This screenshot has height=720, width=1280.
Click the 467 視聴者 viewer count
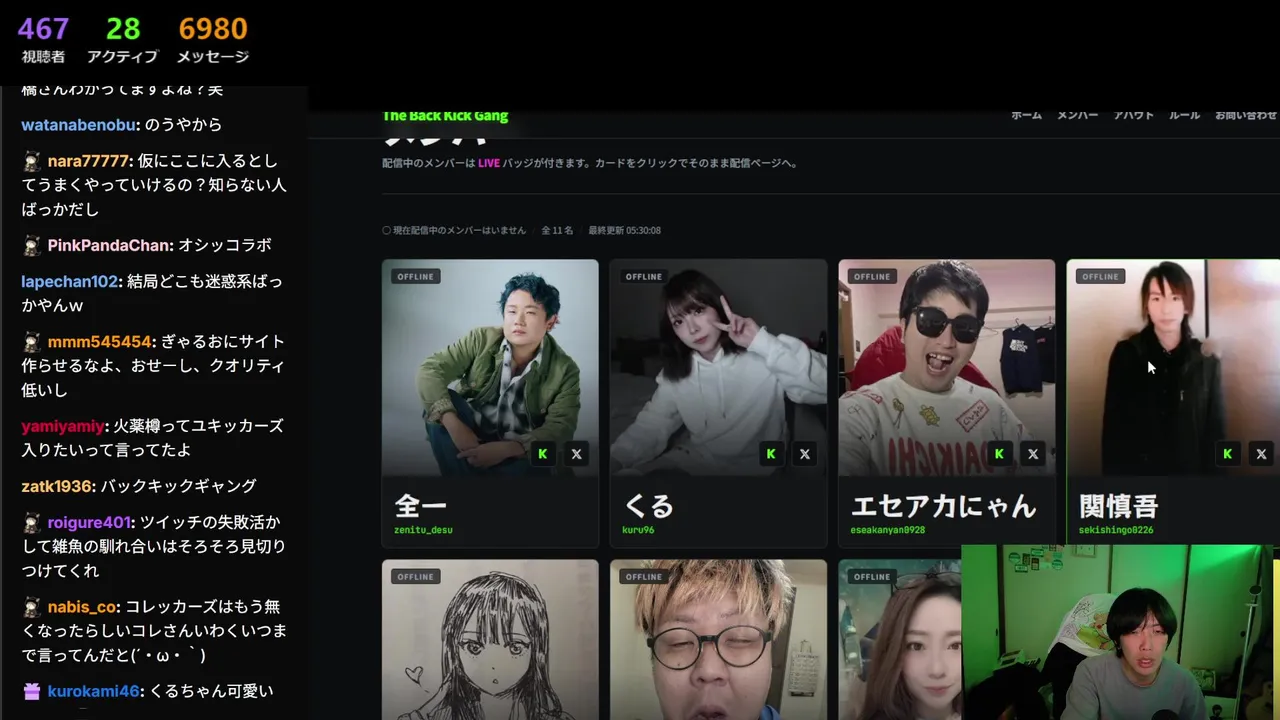click(43, 40)
